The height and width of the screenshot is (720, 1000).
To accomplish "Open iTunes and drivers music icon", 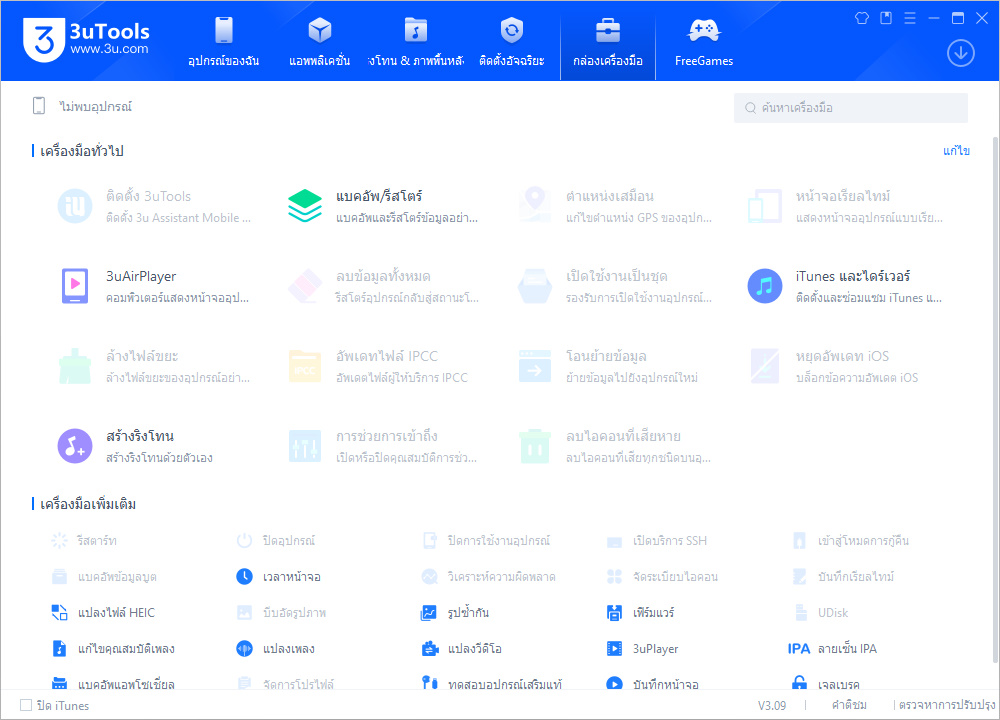I will [x=765, y=286].
